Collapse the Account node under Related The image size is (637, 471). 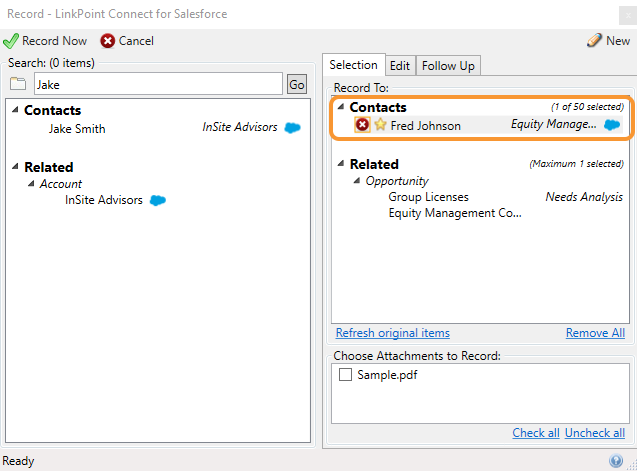click(x=31, y=184)
